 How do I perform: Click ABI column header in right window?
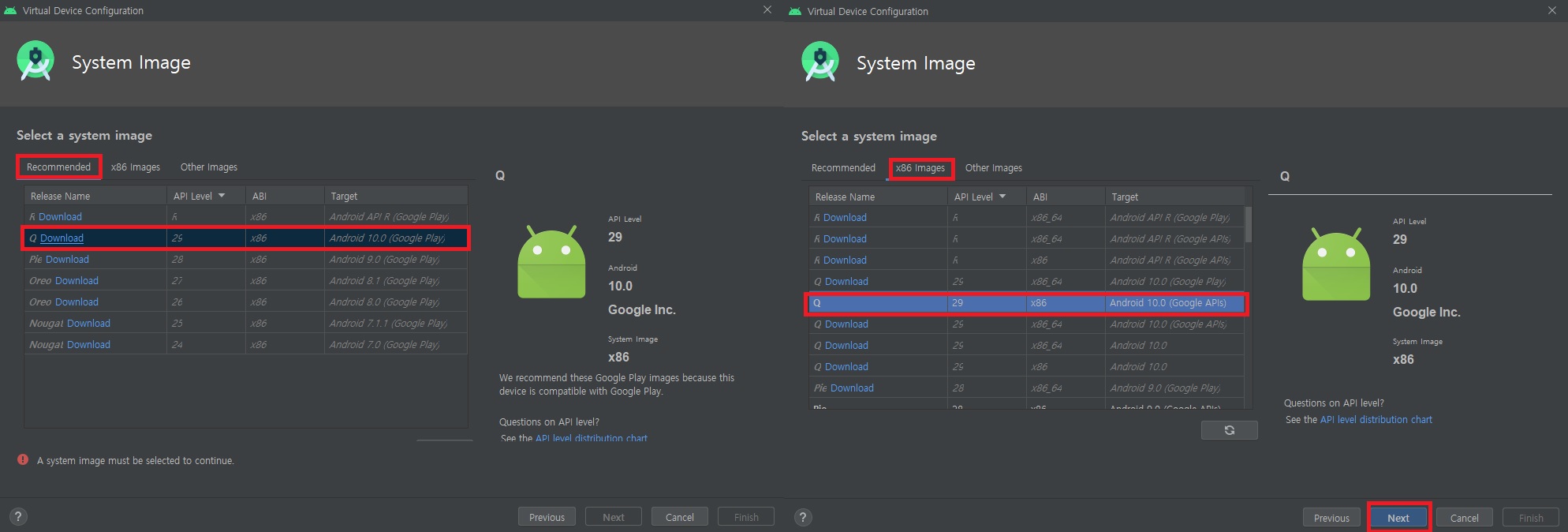click(x=1065, y=197)
